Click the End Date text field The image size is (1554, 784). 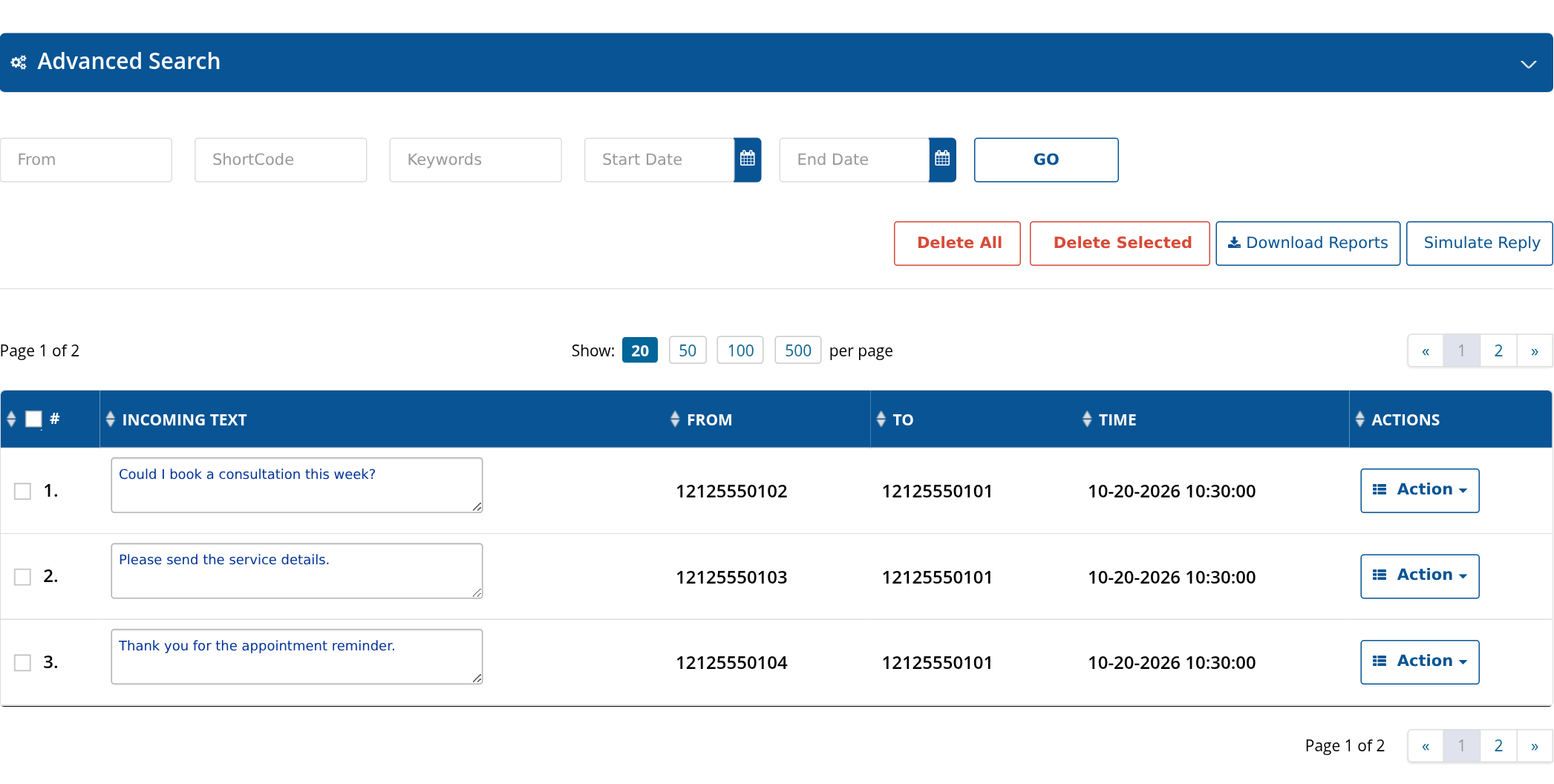pyautogui.click(x=854, y=160)
